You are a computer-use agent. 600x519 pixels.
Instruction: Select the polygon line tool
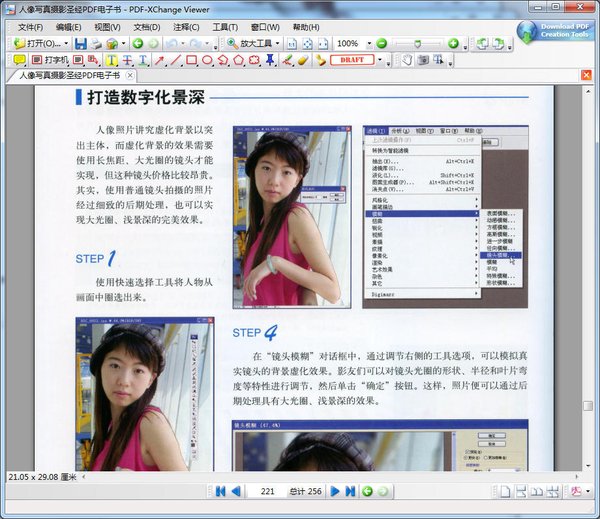pos(223,60)
